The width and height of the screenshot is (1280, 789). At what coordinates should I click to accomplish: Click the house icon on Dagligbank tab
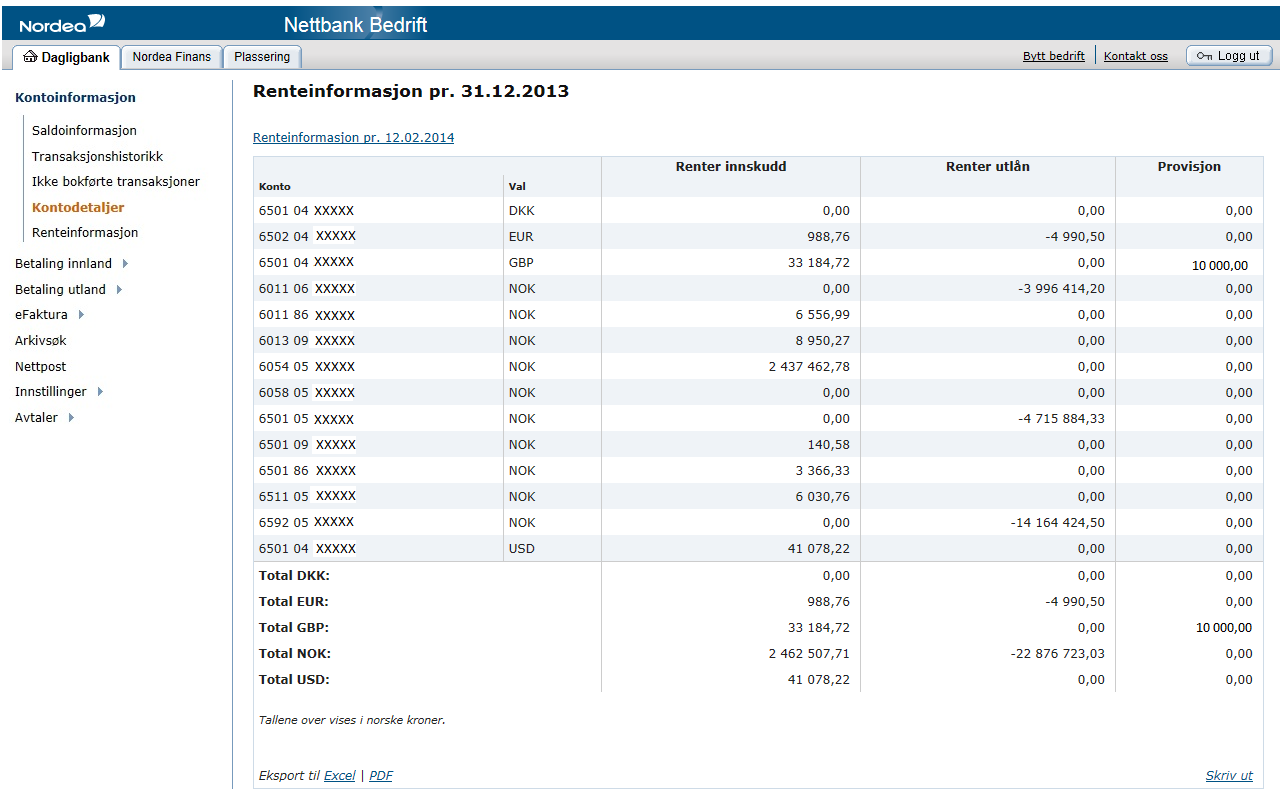30,57
